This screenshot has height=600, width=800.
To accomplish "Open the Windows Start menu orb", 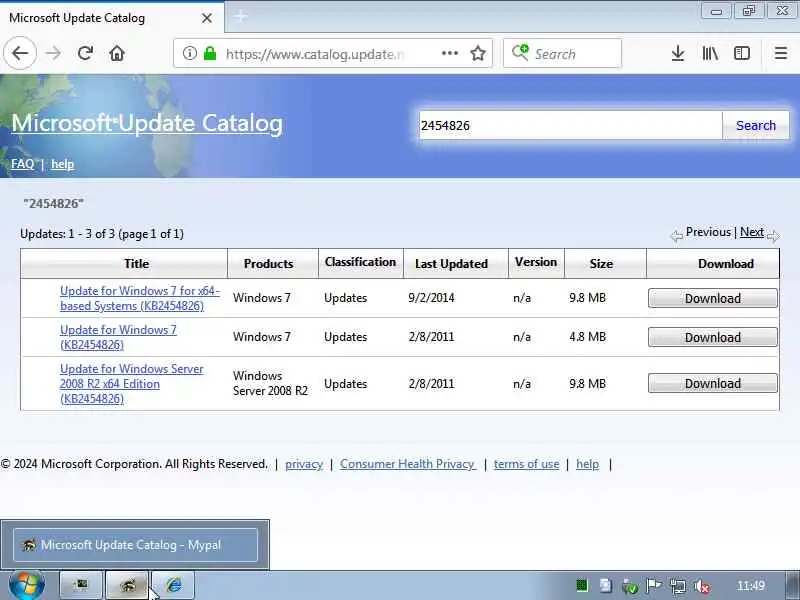I will [x=27, y=585].
